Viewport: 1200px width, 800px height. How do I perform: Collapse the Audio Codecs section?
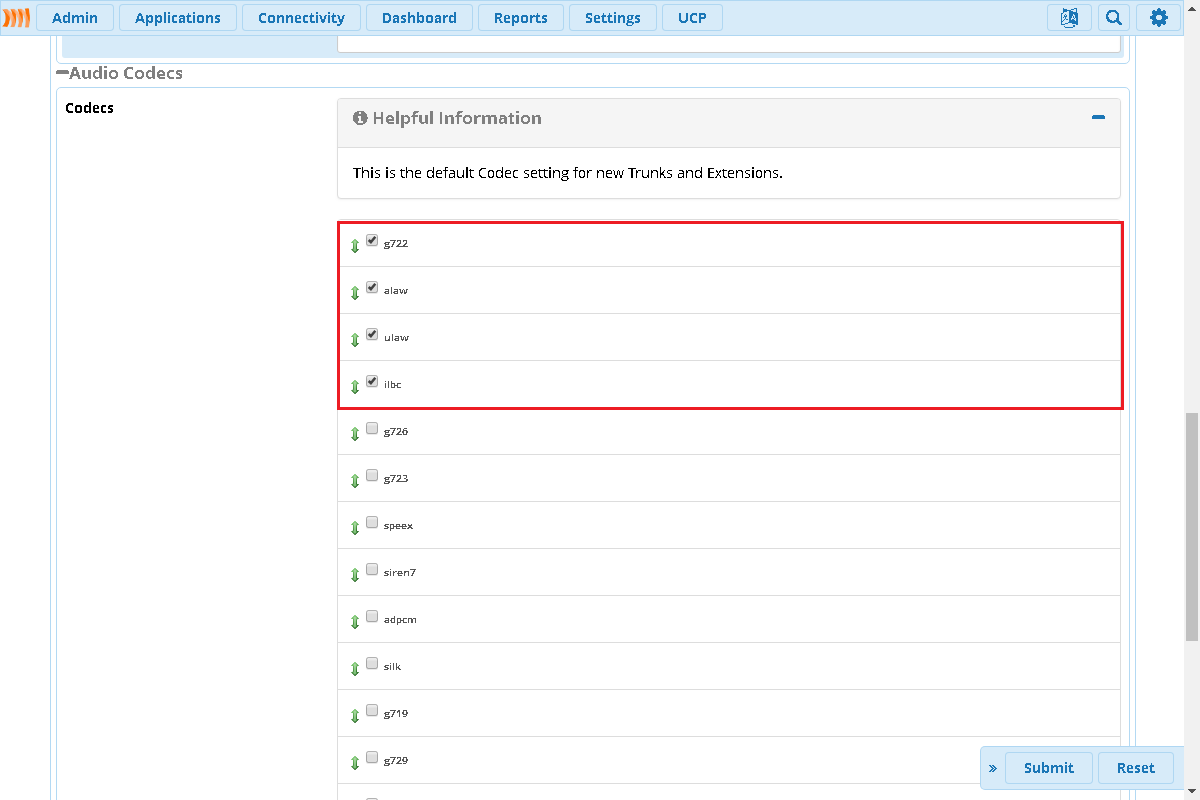[63, 73]
